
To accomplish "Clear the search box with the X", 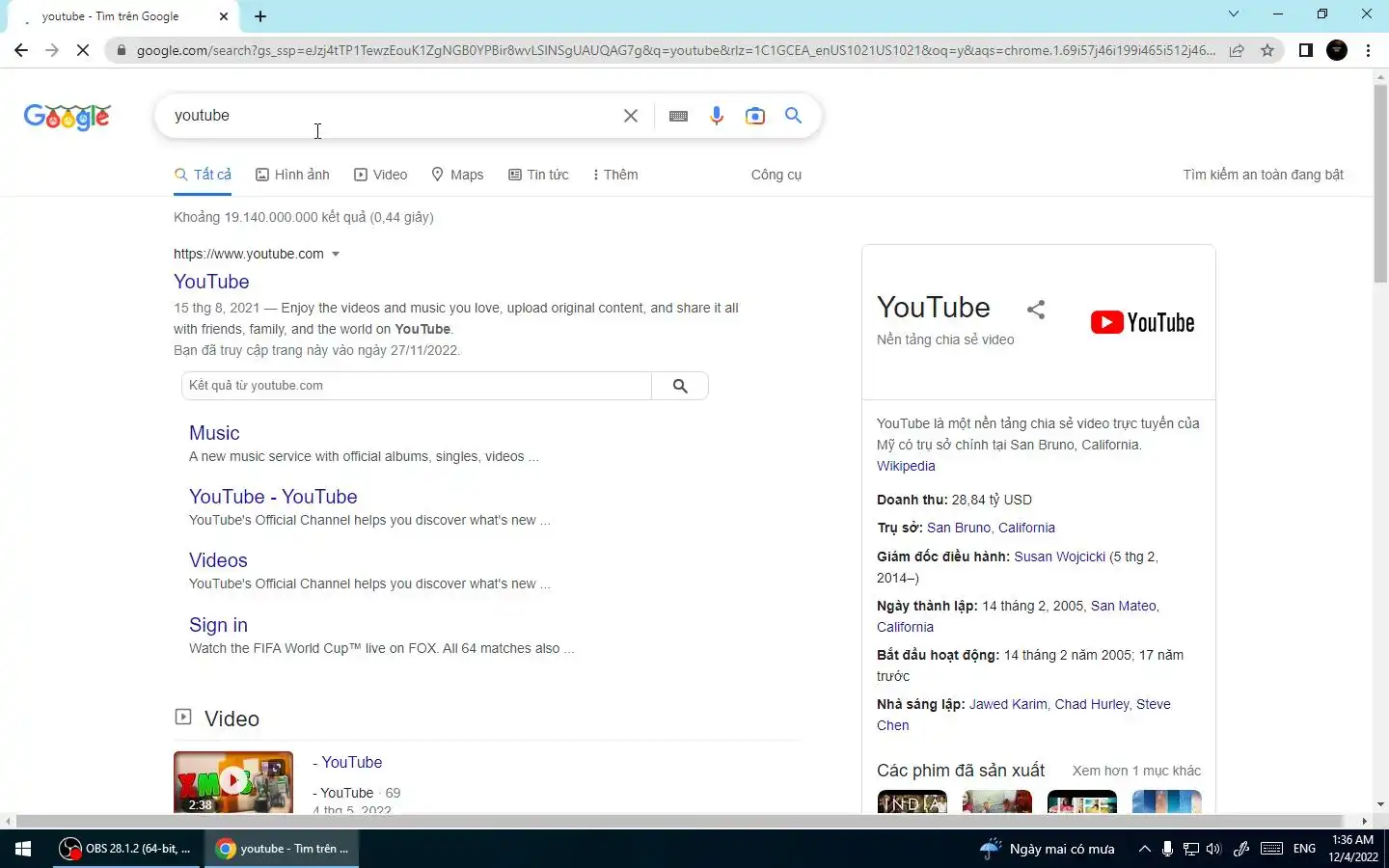I will 631,116.
